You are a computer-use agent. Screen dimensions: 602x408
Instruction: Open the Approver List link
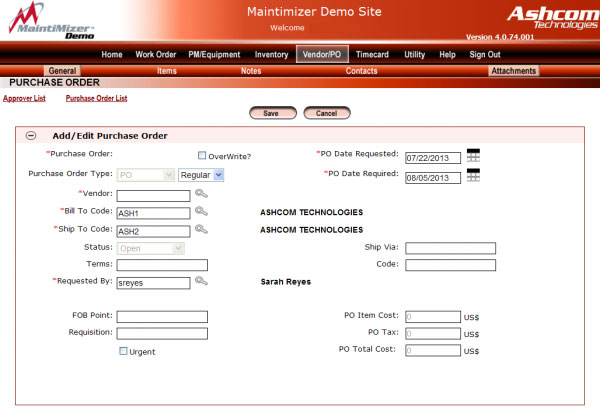pos(24,98)
